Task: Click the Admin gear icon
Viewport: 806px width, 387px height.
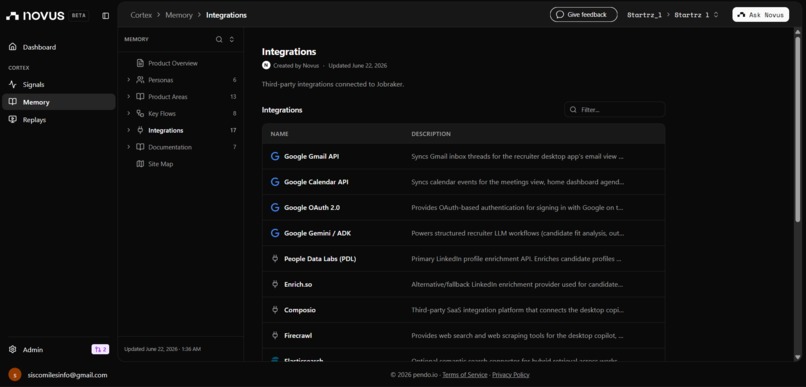Action: point(13,349)
